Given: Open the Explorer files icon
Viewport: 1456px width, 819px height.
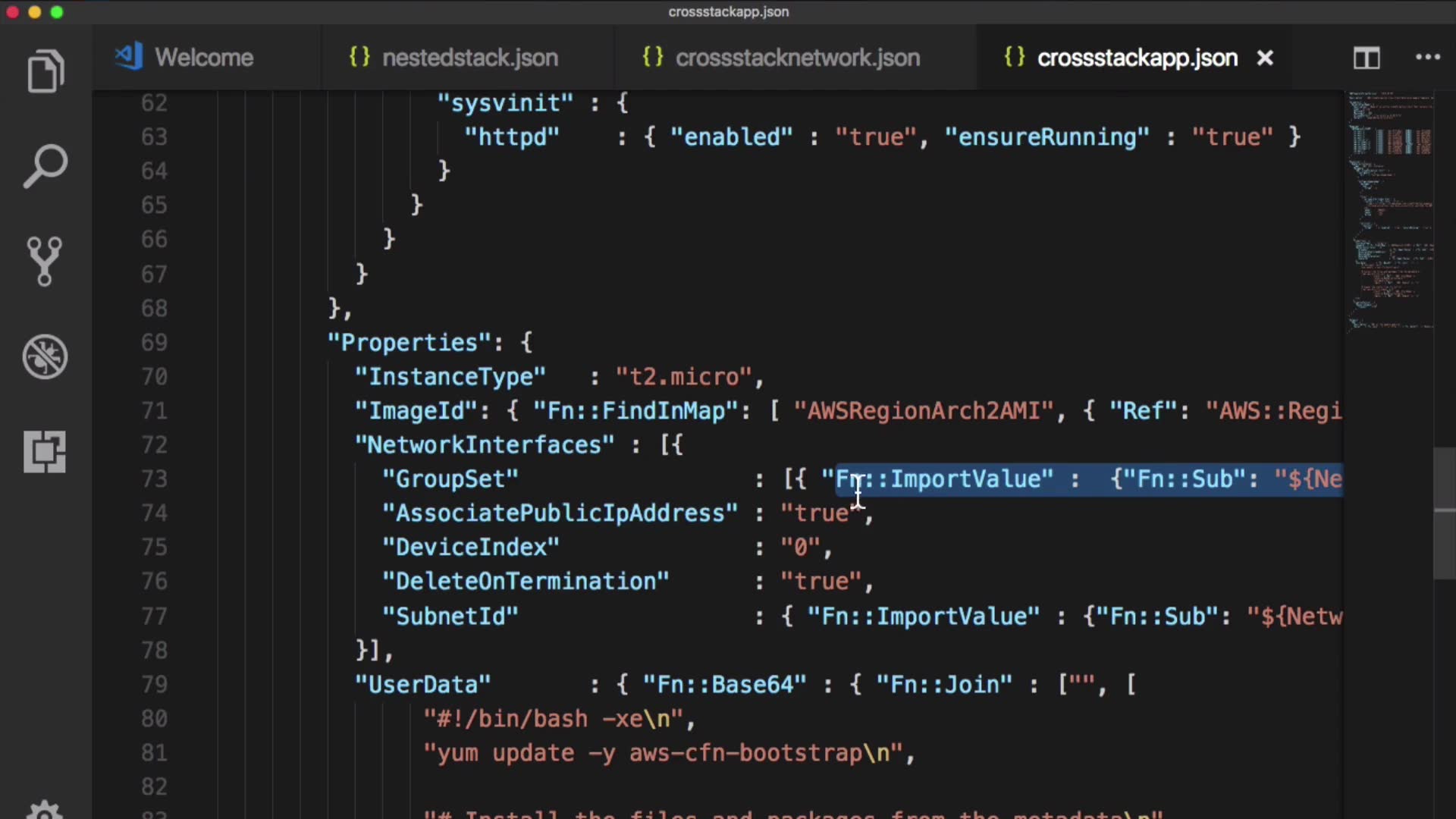Looking at the screenshot, I should [45, 71].
